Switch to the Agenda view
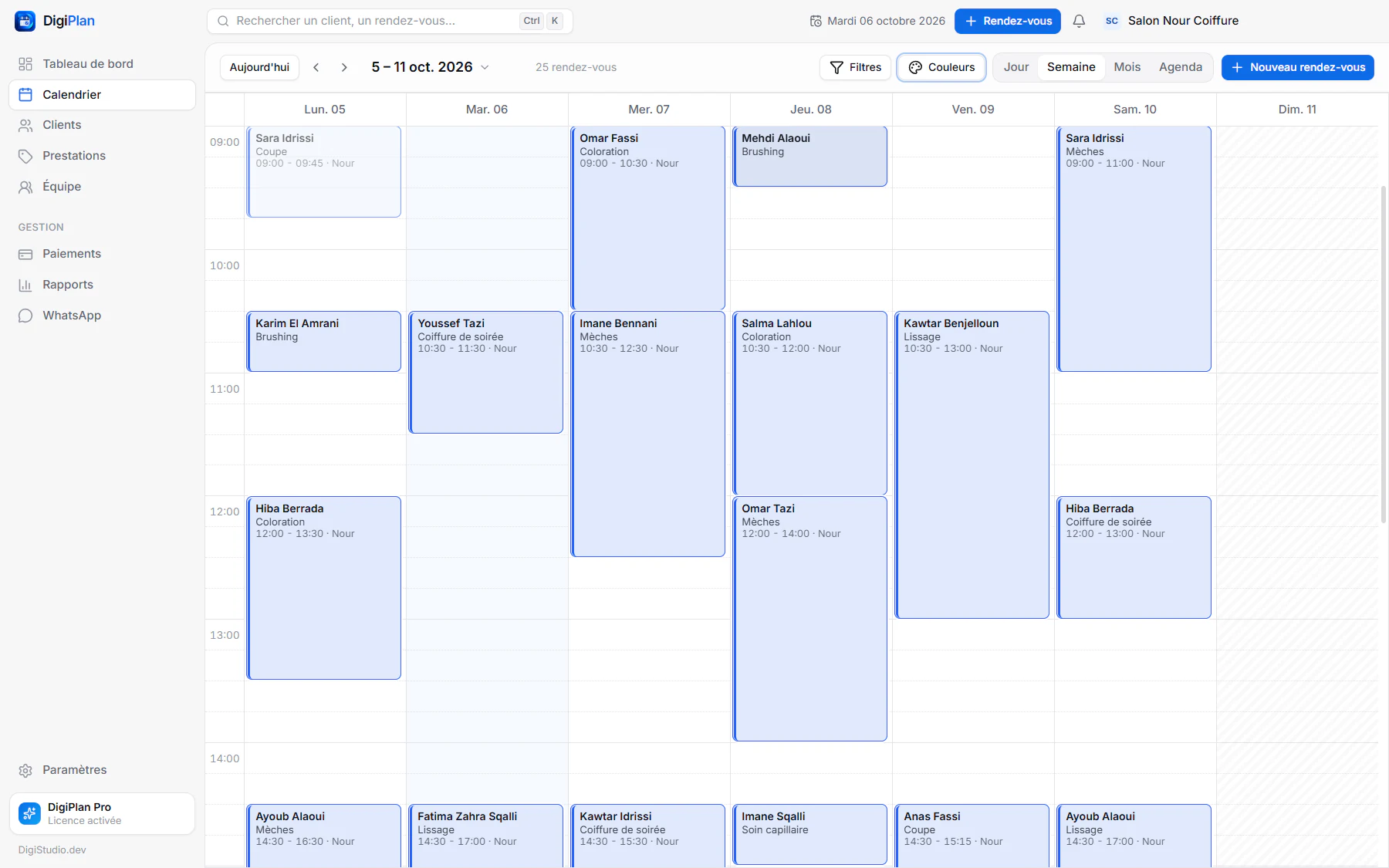The image size is (1389, 868). [1180, 67]
